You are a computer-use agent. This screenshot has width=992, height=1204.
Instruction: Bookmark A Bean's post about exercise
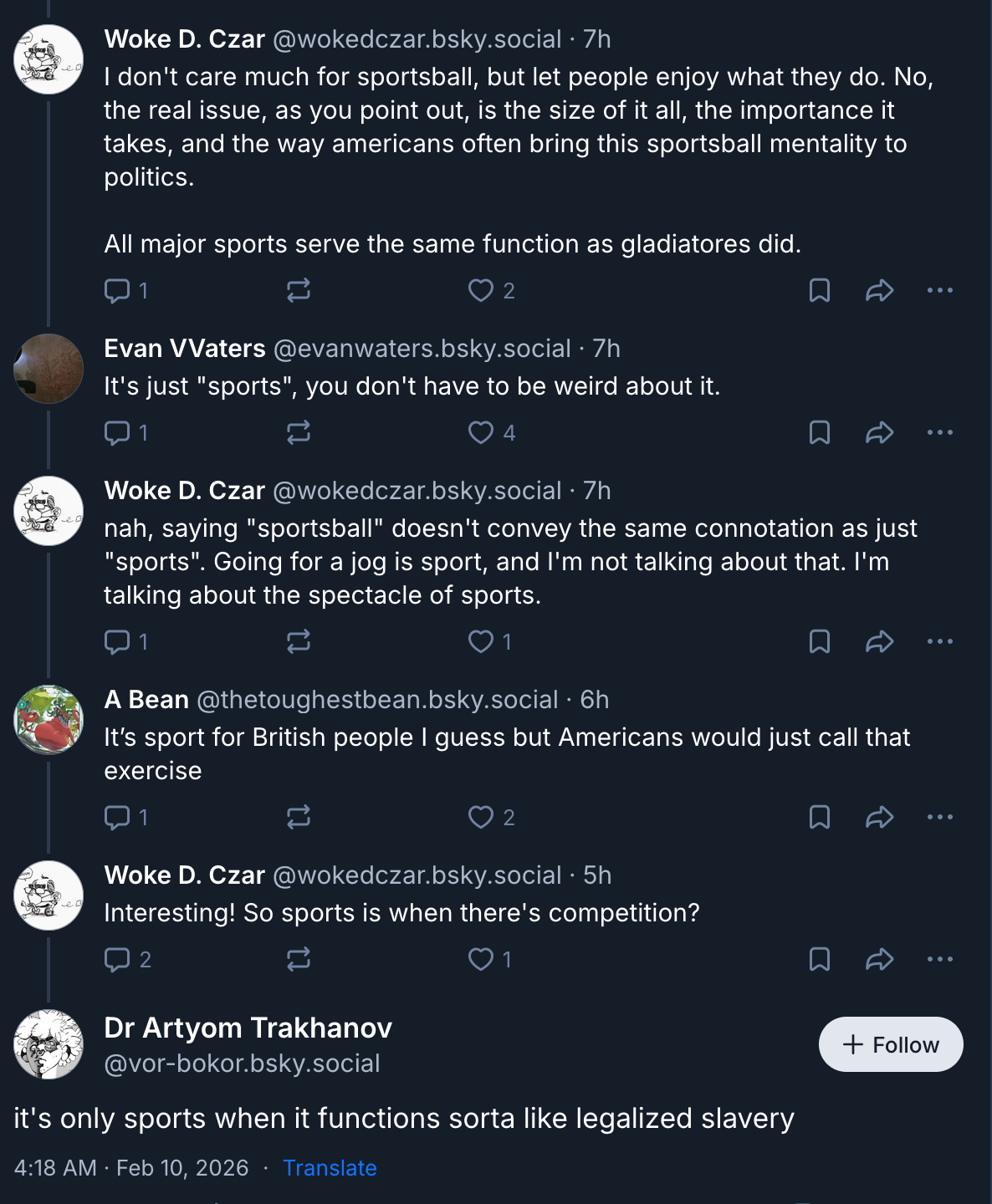click(x=820, y=817)
